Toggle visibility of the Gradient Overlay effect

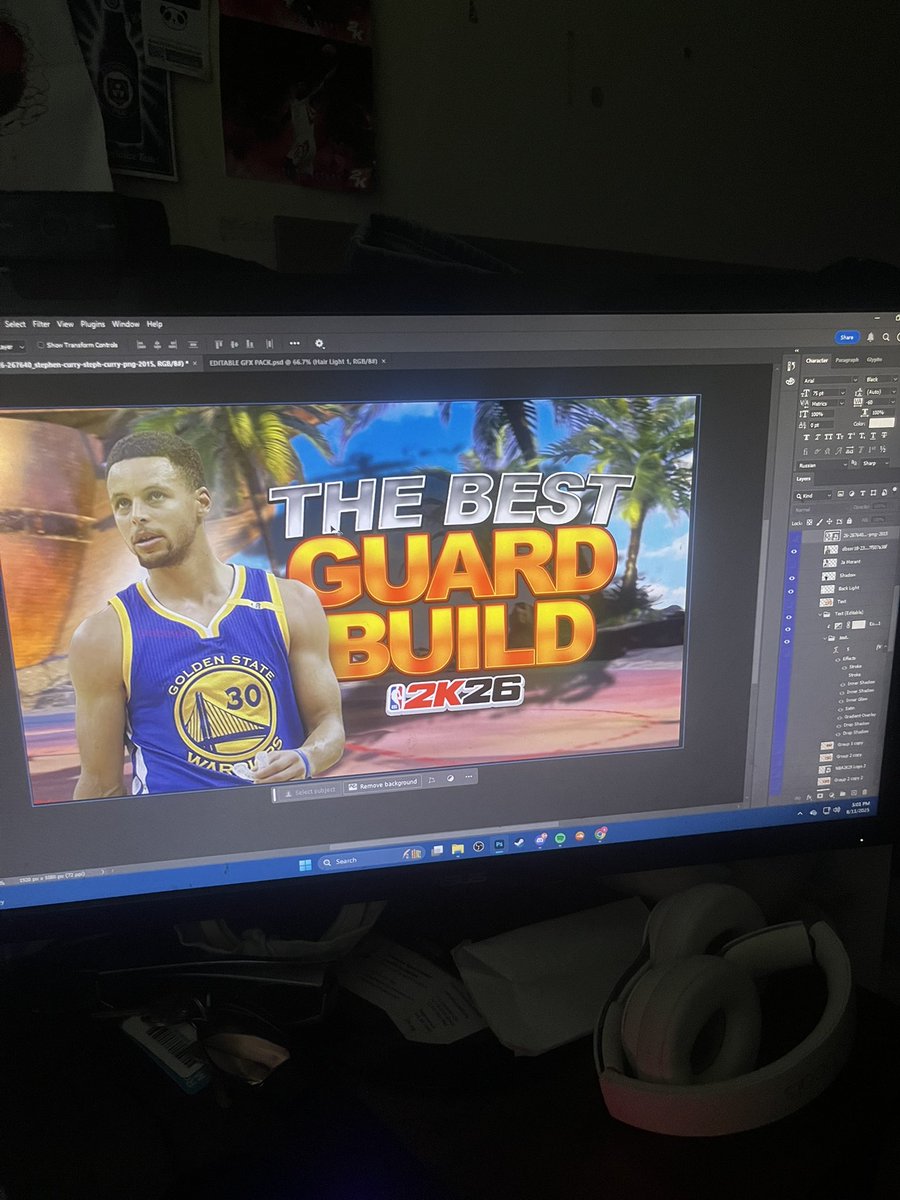tap(839, 718)
